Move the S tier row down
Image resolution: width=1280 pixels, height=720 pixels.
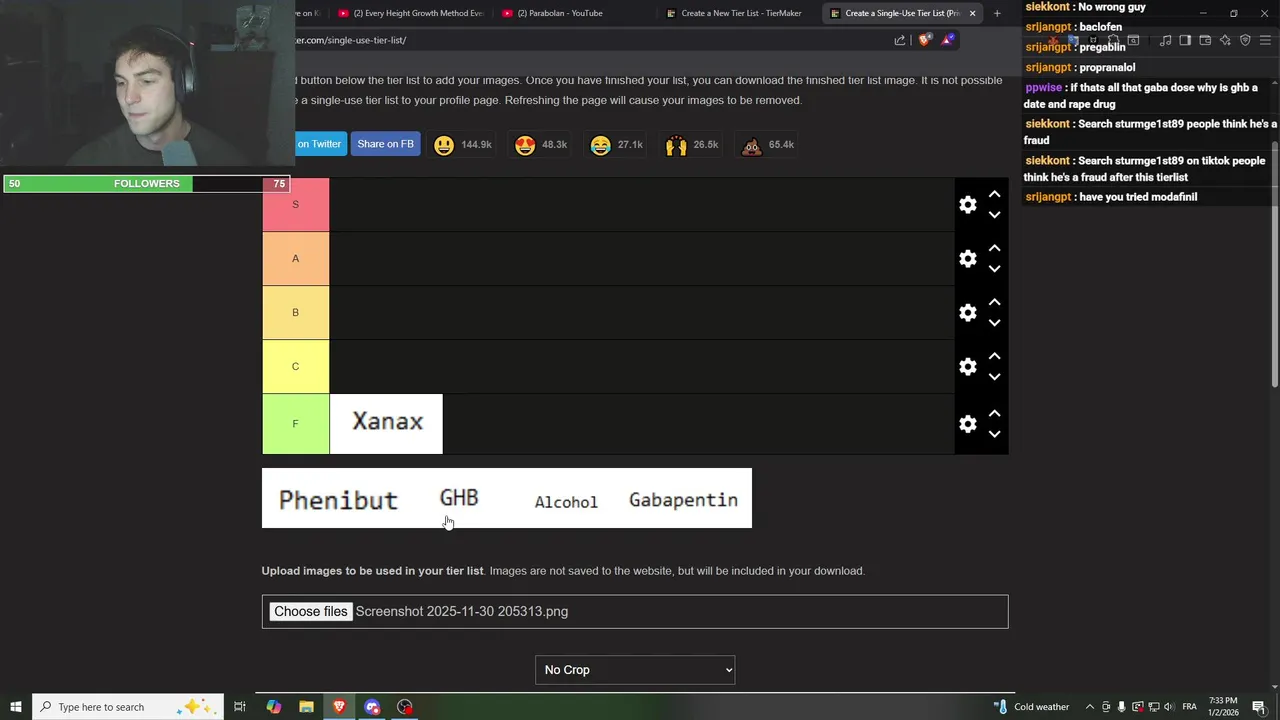click(x=994, y=215)
